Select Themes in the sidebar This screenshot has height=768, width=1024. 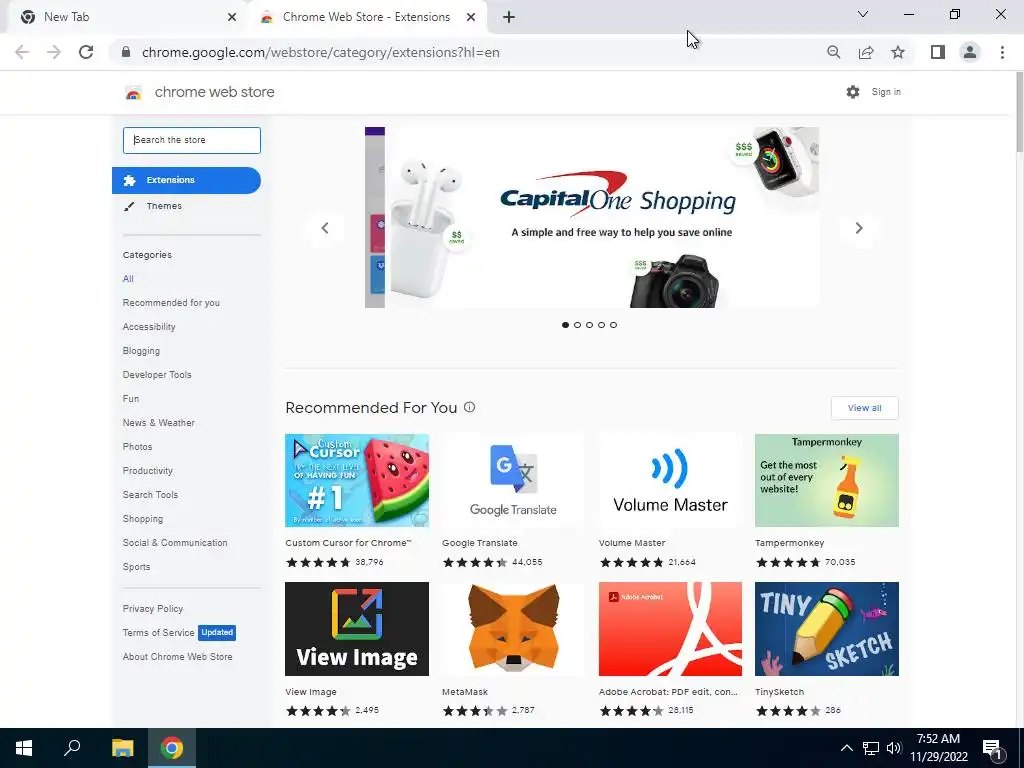(164, 206)
